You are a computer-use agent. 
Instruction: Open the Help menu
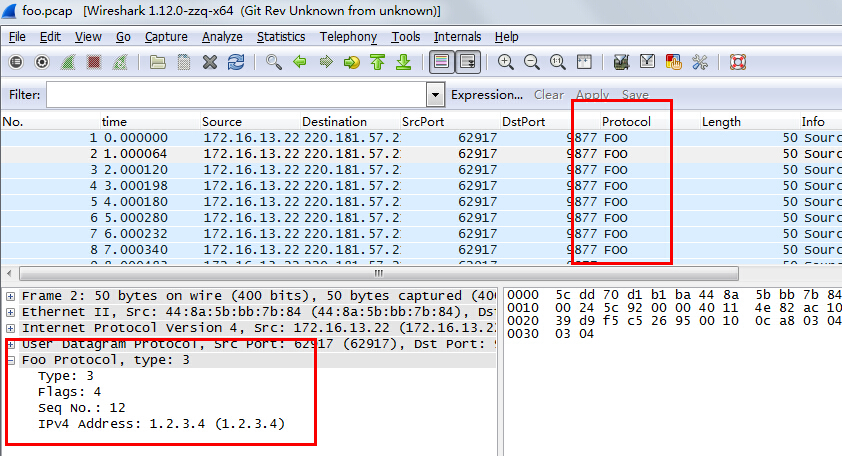(x=506, y=37)
